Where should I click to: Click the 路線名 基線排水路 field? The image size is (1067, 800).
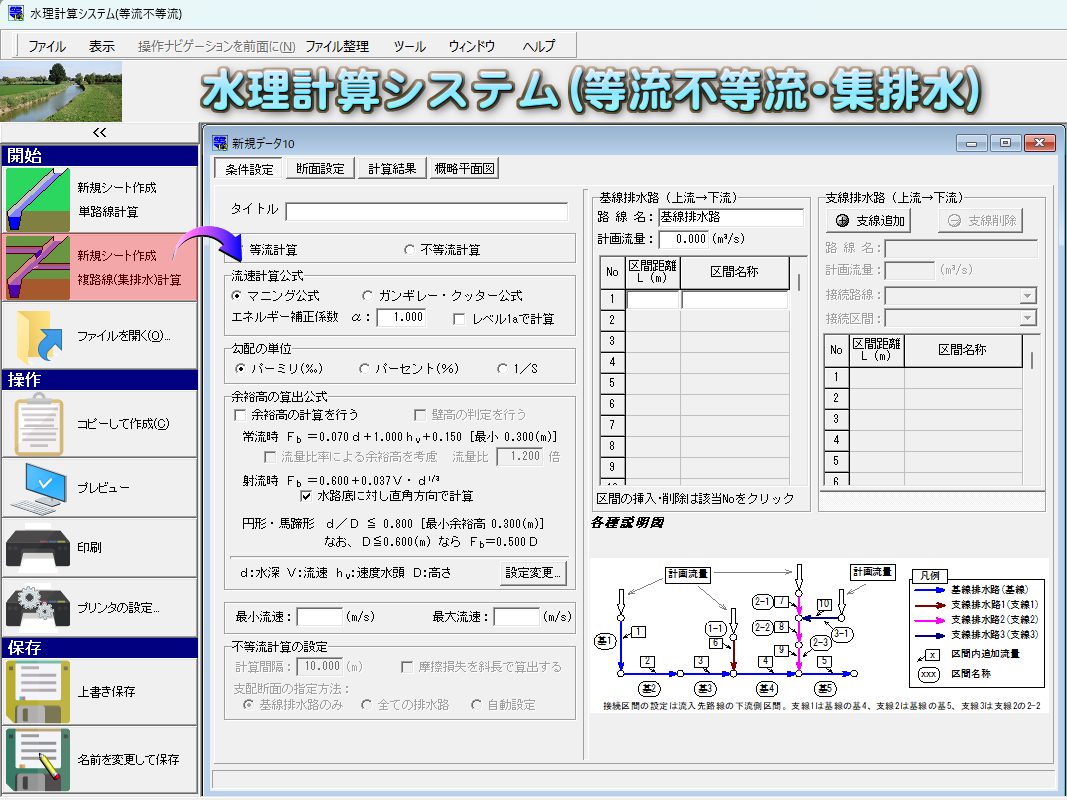(x=731, y=217)
